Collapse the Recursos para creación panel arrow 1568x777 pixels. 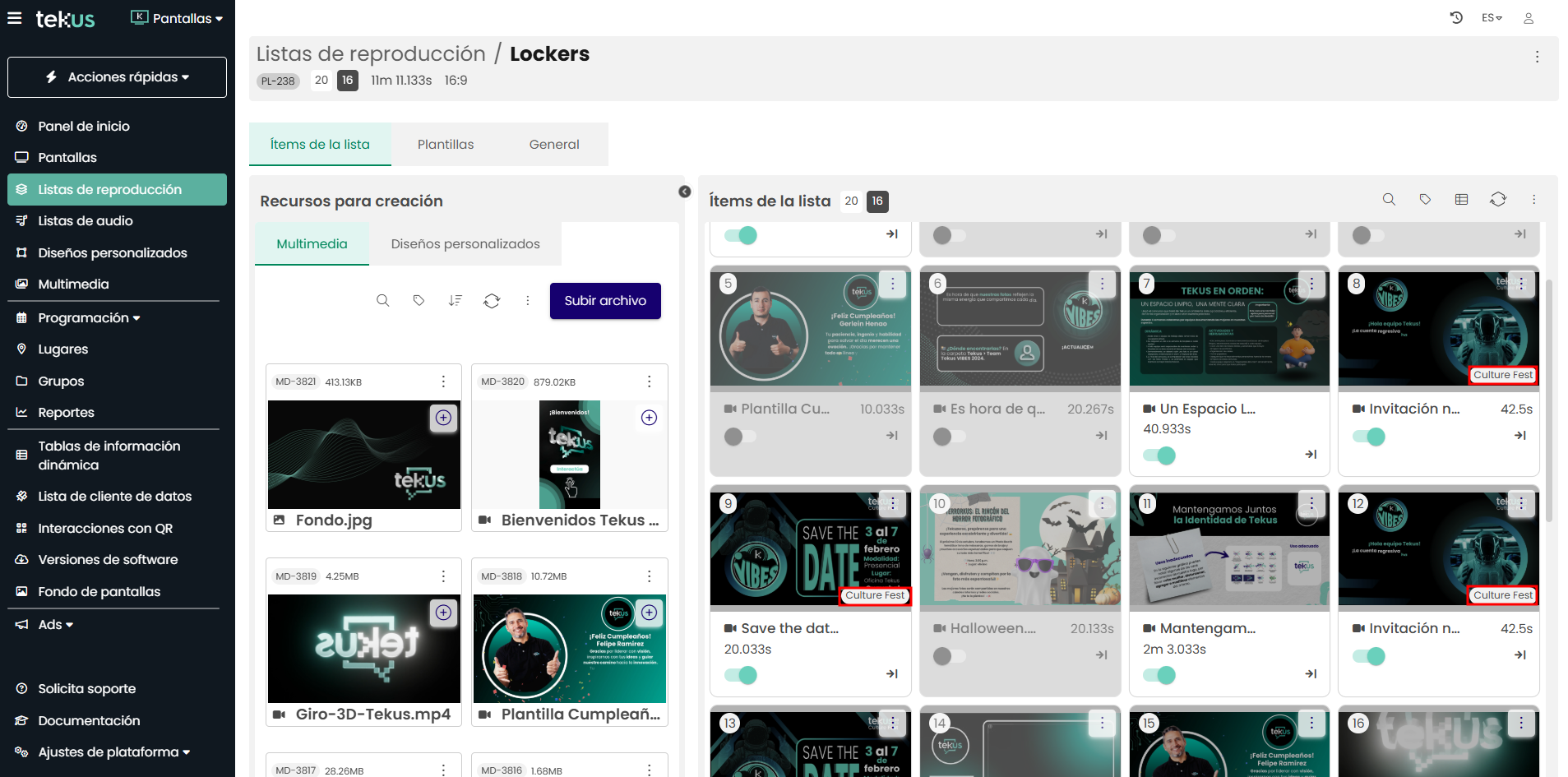684,192
